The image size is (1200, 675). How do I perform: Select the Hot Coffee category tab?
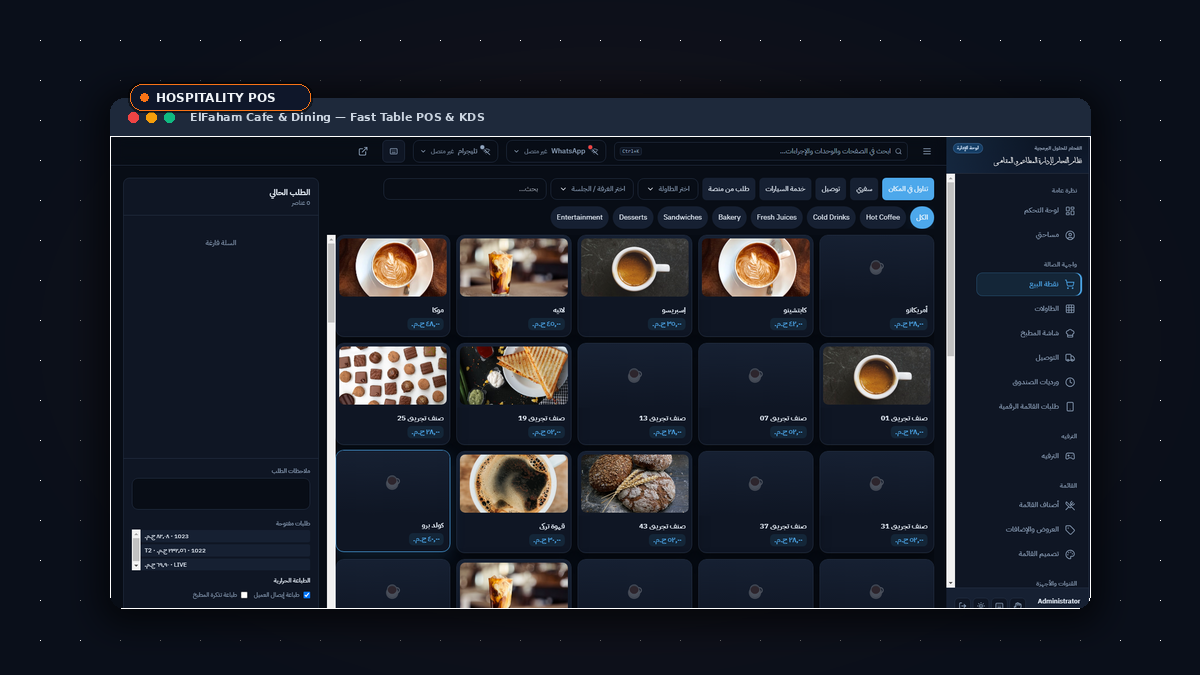click(x=883, y=217)
